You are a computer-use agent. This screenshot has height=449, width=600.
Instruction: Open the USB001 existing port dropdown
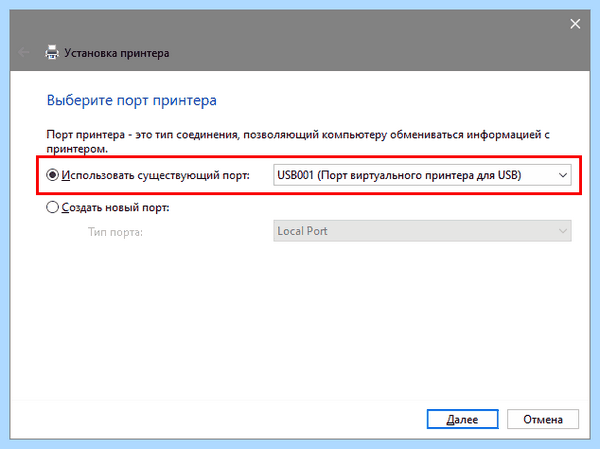point(422,175)
